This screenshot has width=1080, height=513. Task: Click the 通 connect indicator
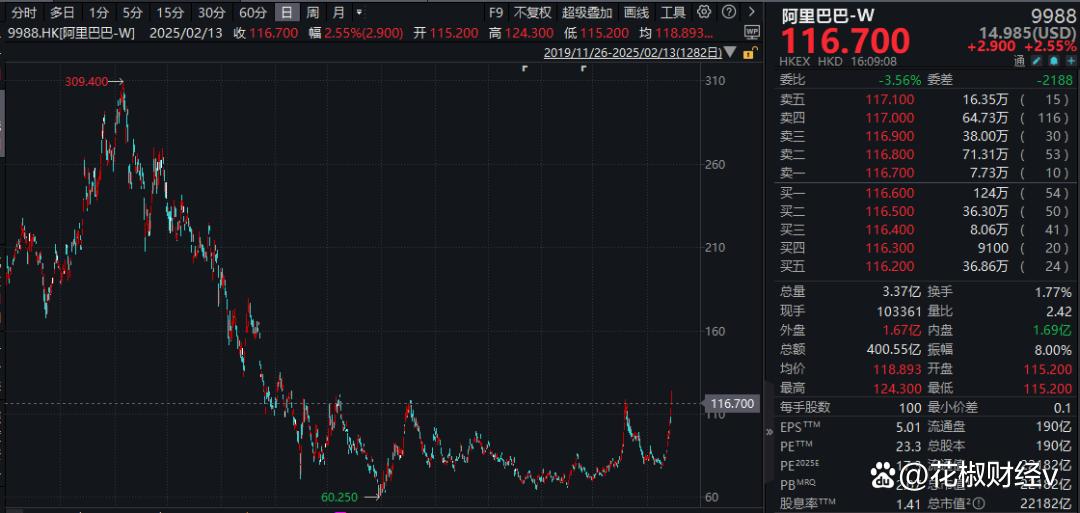tap(1019, 62)
